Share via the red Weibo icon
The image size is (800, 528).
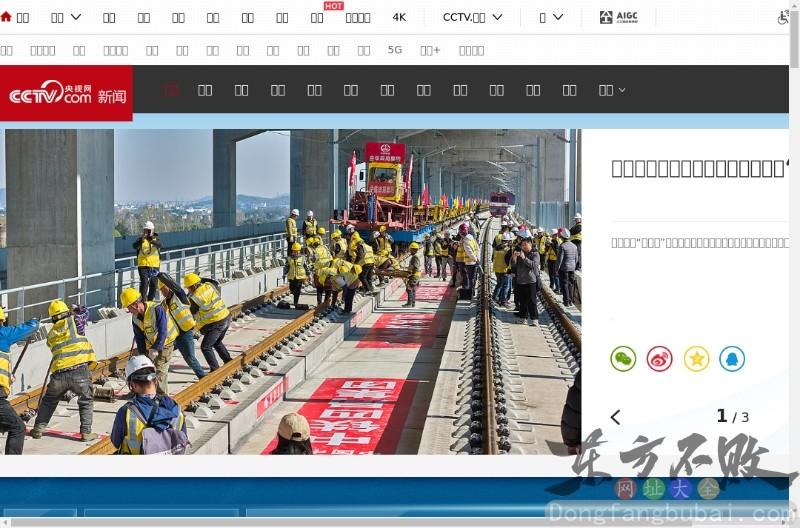pos(659,359)
